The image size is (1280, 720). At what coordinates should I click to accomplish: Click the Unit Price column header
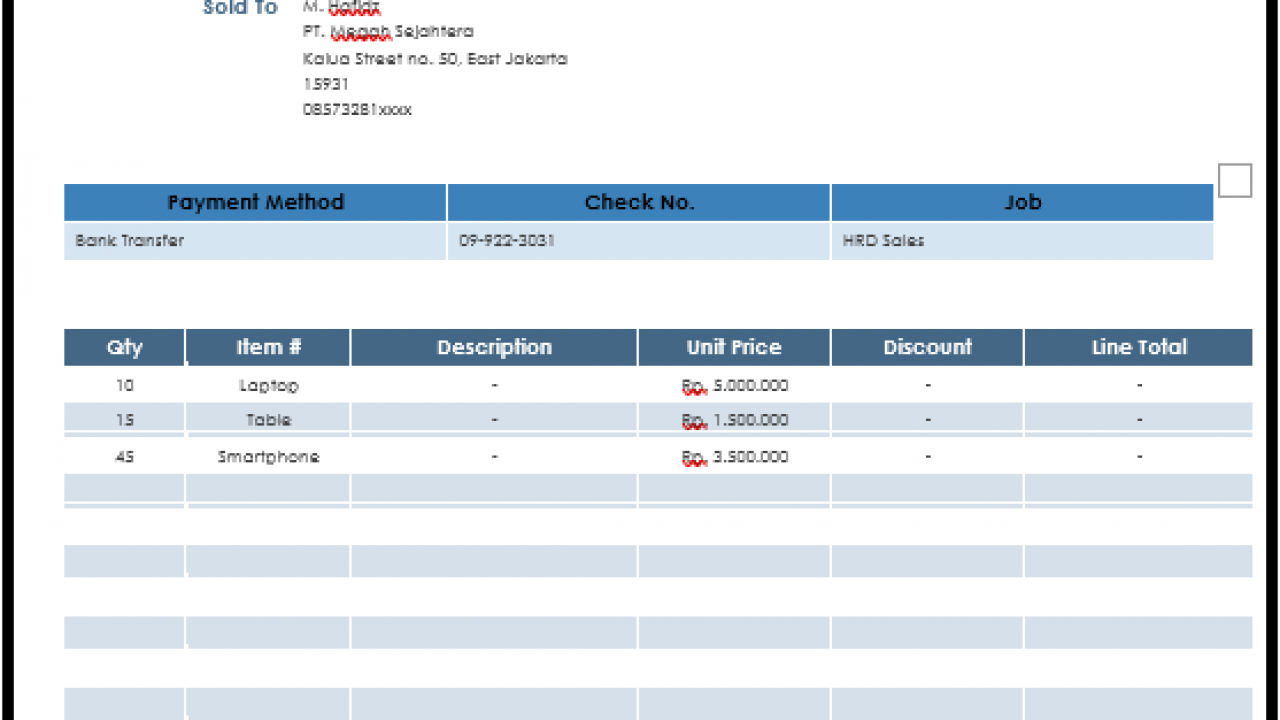(x=734, y=347)
